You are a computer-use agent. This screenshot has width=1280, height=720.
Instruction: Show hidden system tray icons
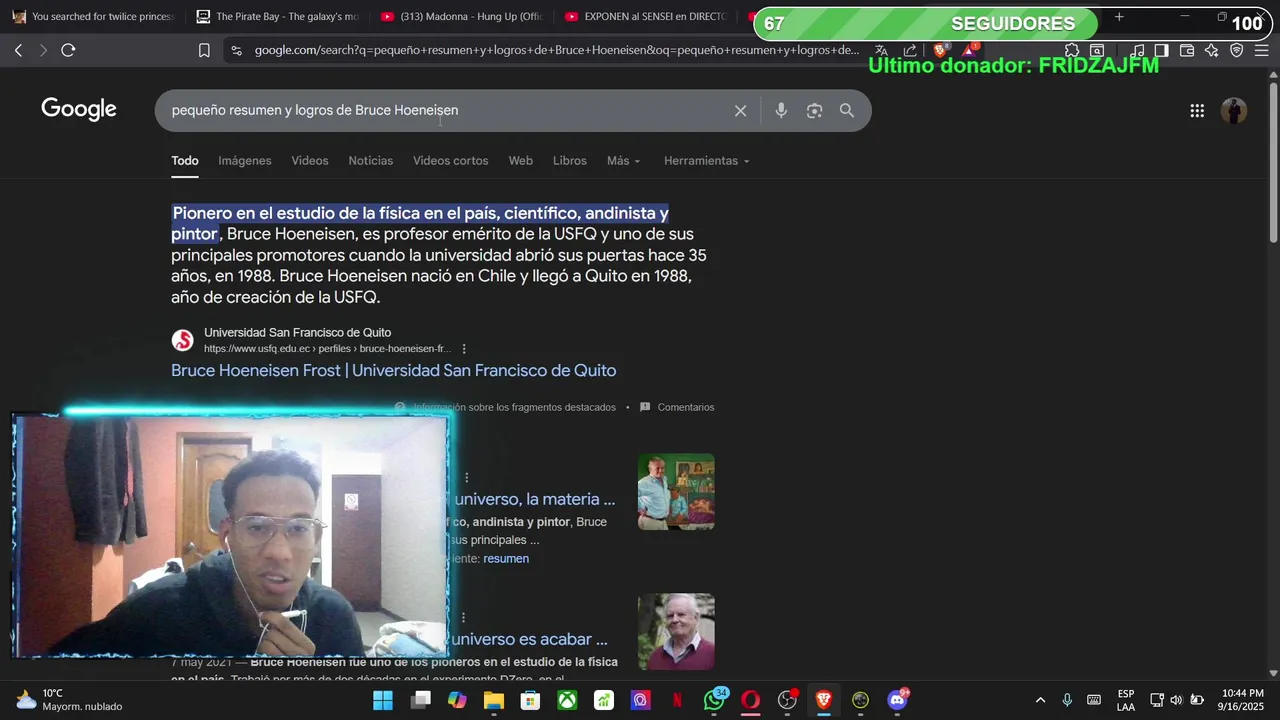click(1040, 700)
